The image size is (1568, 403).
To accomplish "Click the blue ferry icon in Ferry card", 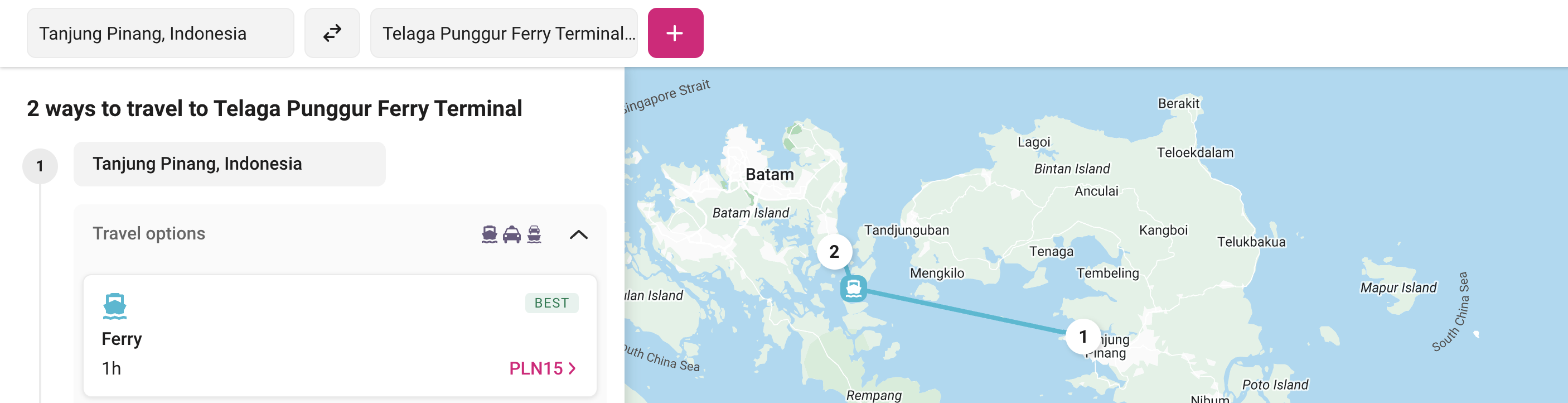I will click(x=114, y=306).
